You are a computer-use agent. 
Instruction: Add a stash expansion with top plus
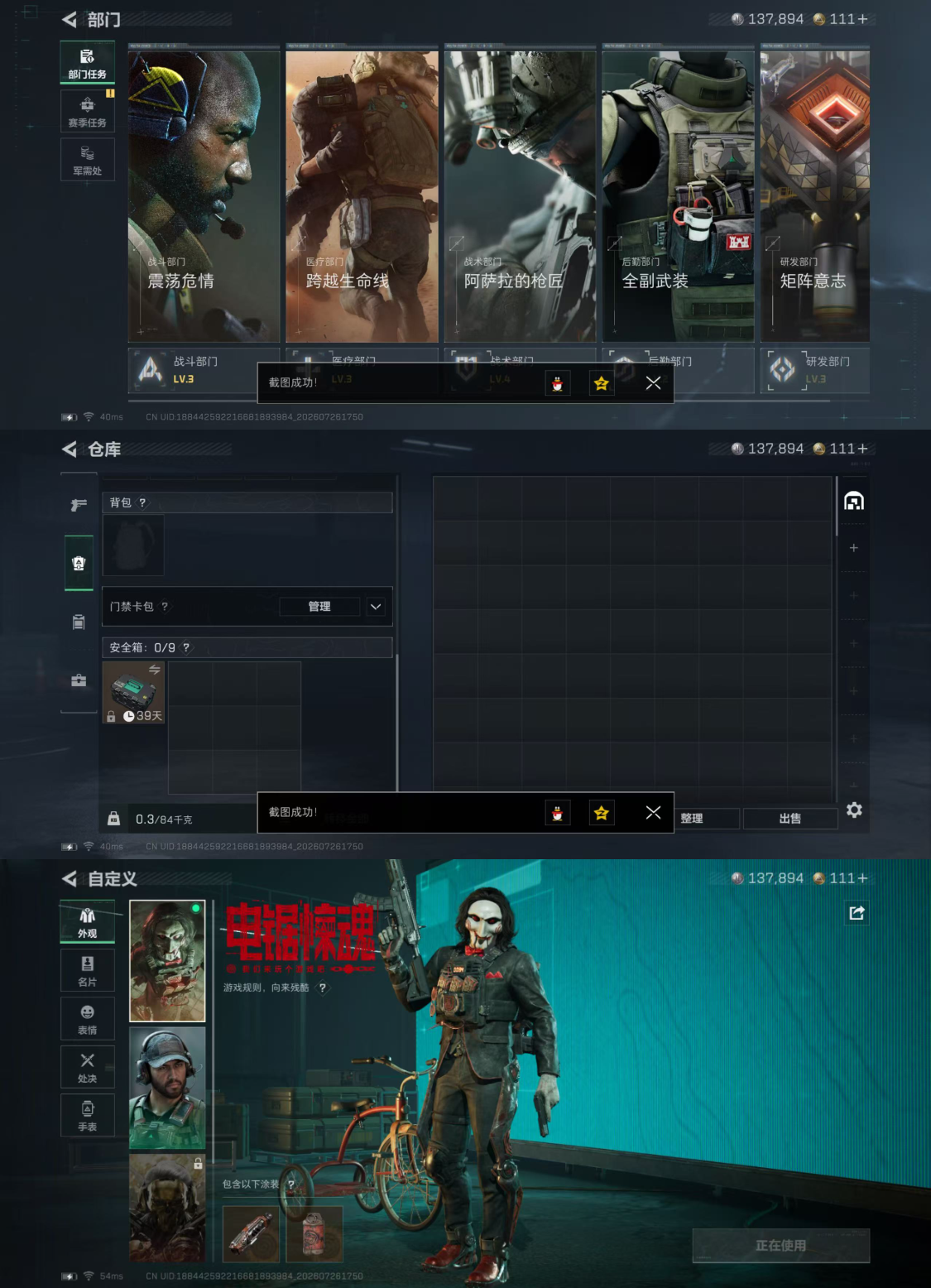(x=853, y=548)
